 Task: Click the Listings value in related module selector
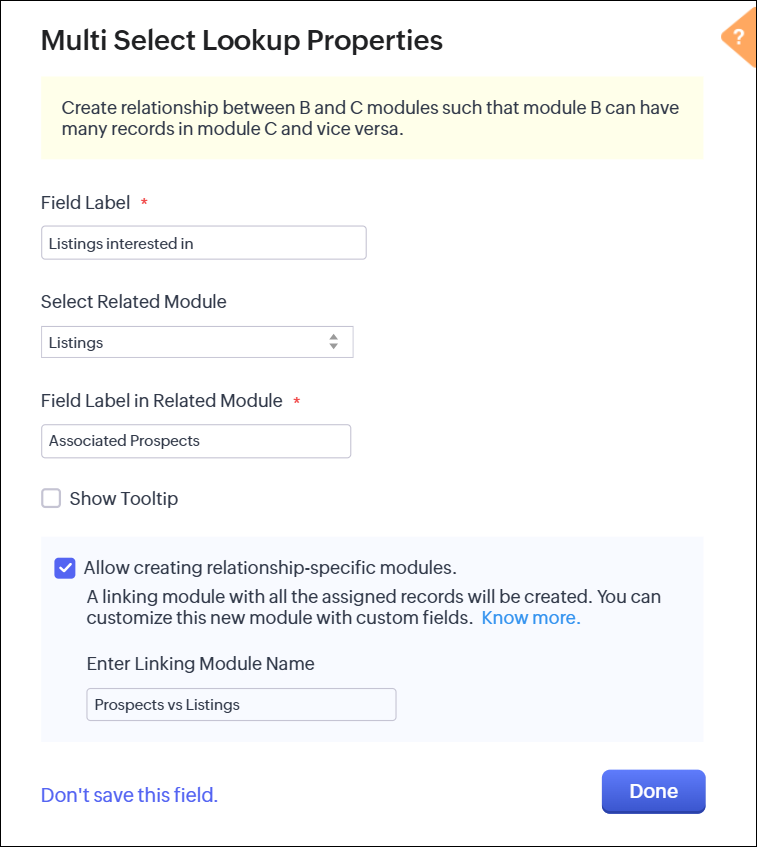pos(76,342)
